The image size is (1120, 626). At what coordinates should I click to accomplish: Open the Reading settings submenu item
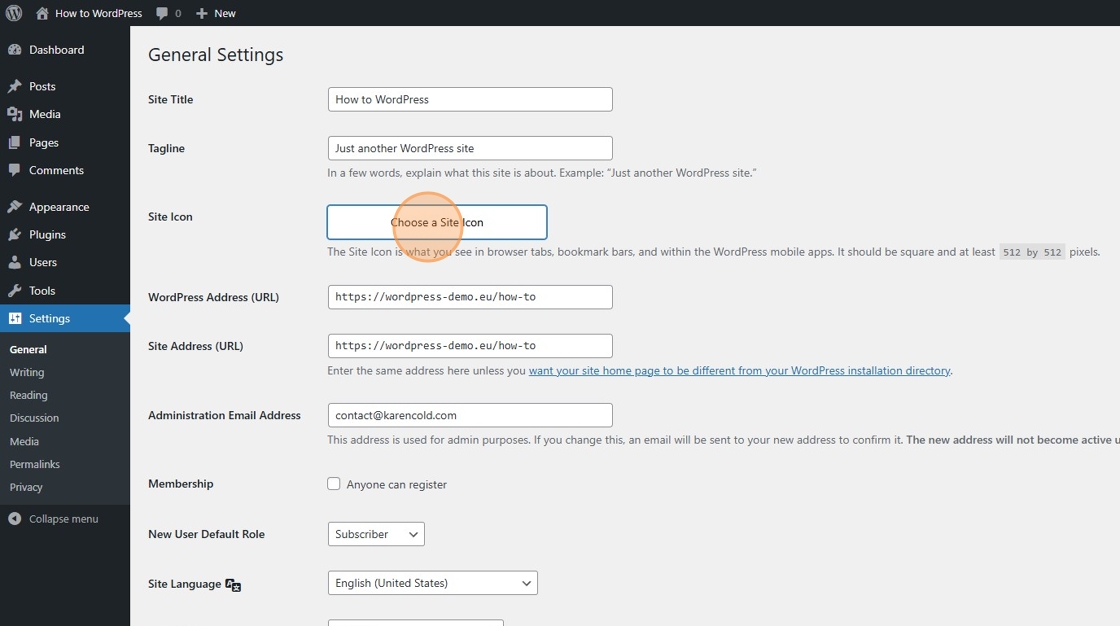coord(29,395)
